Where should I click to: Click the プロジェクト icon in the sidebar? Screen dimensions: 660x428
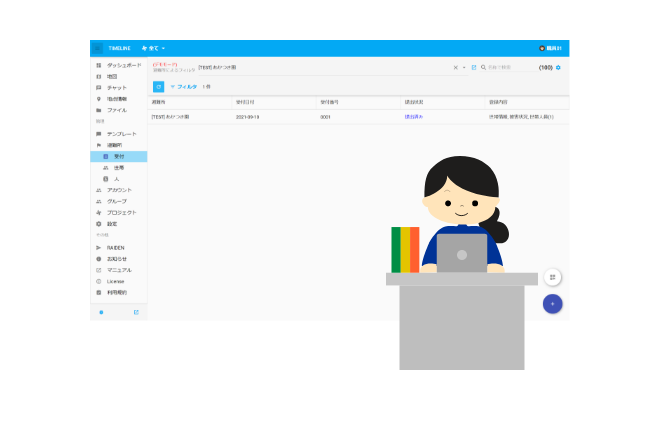tap(98, 213)
